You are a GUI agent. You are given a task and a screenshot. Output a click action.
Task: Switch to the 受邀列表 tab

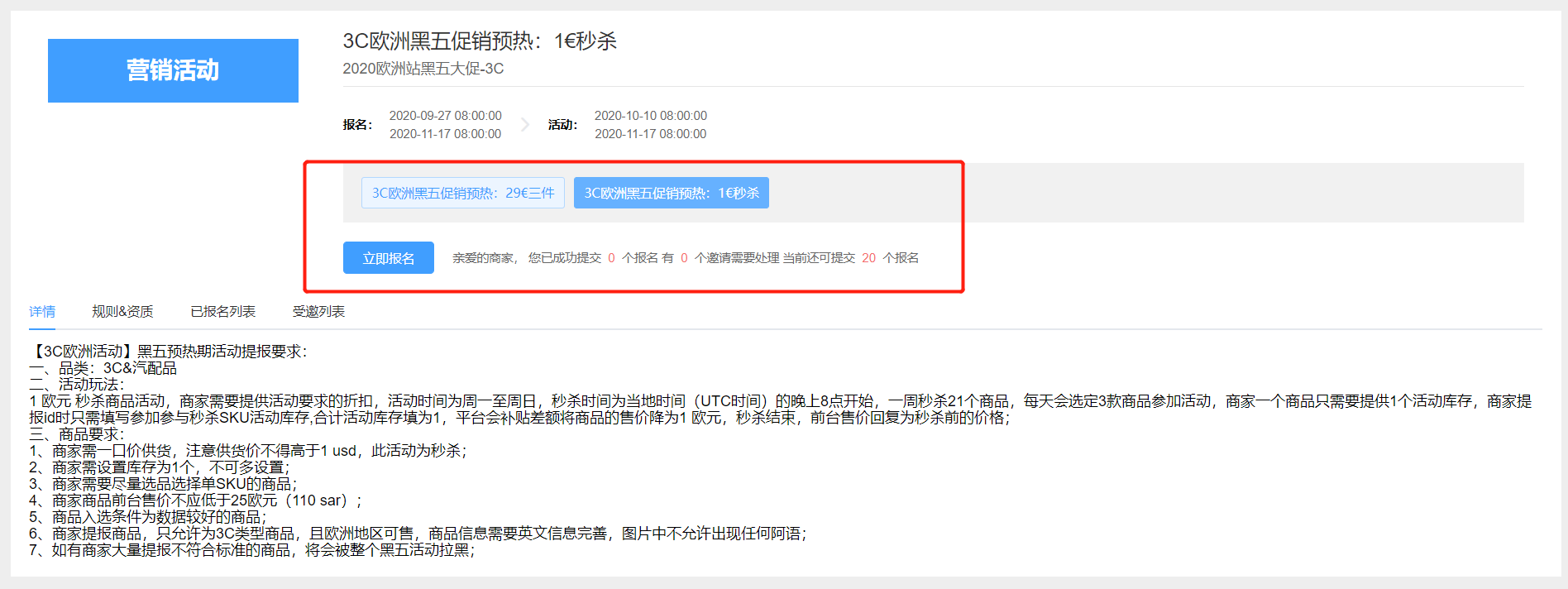[x=318, y=311]
